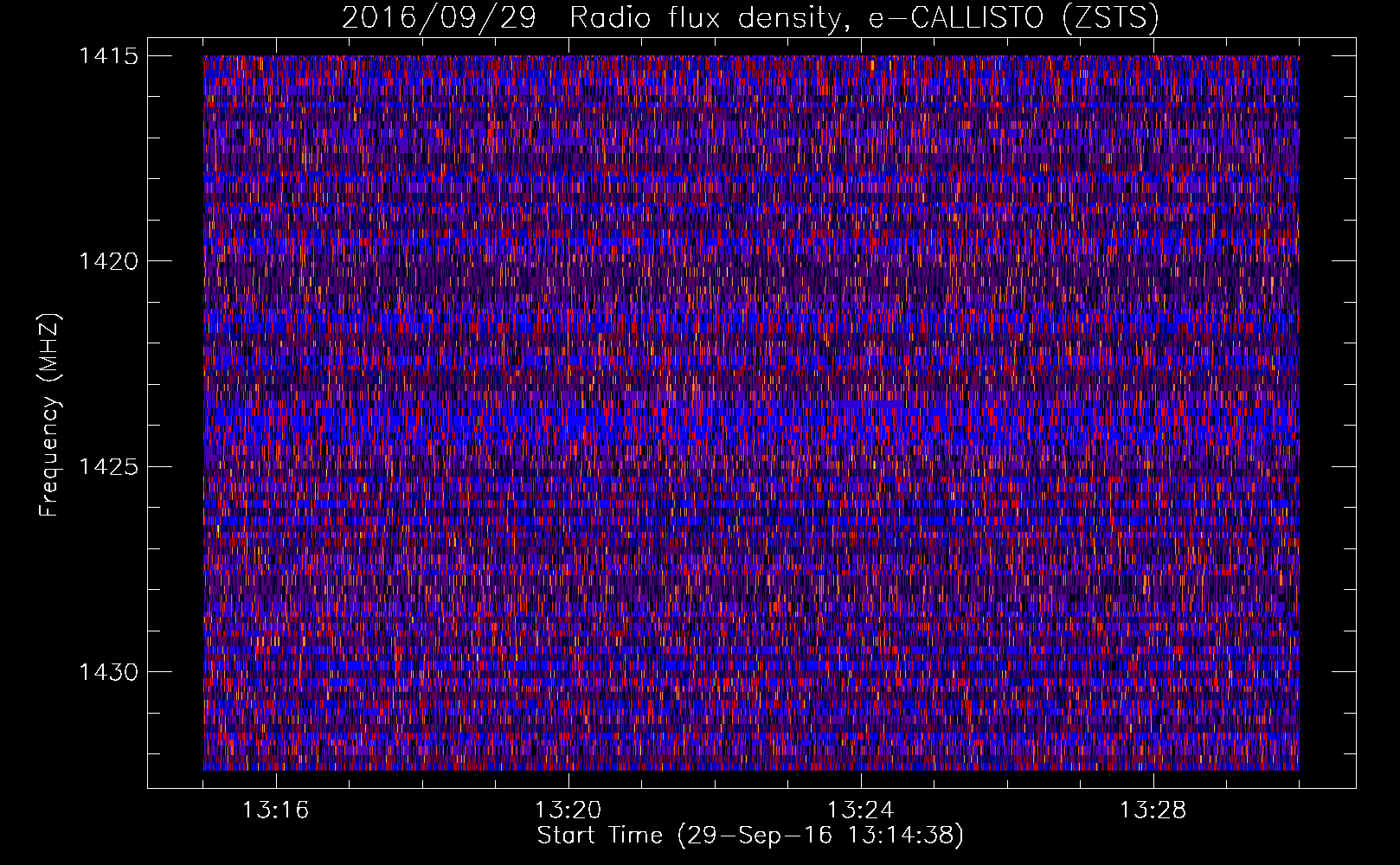Viewport: 1400px width, 865px height.
Task: Select the 1430 frequency axis label
Action: point(108,672)
